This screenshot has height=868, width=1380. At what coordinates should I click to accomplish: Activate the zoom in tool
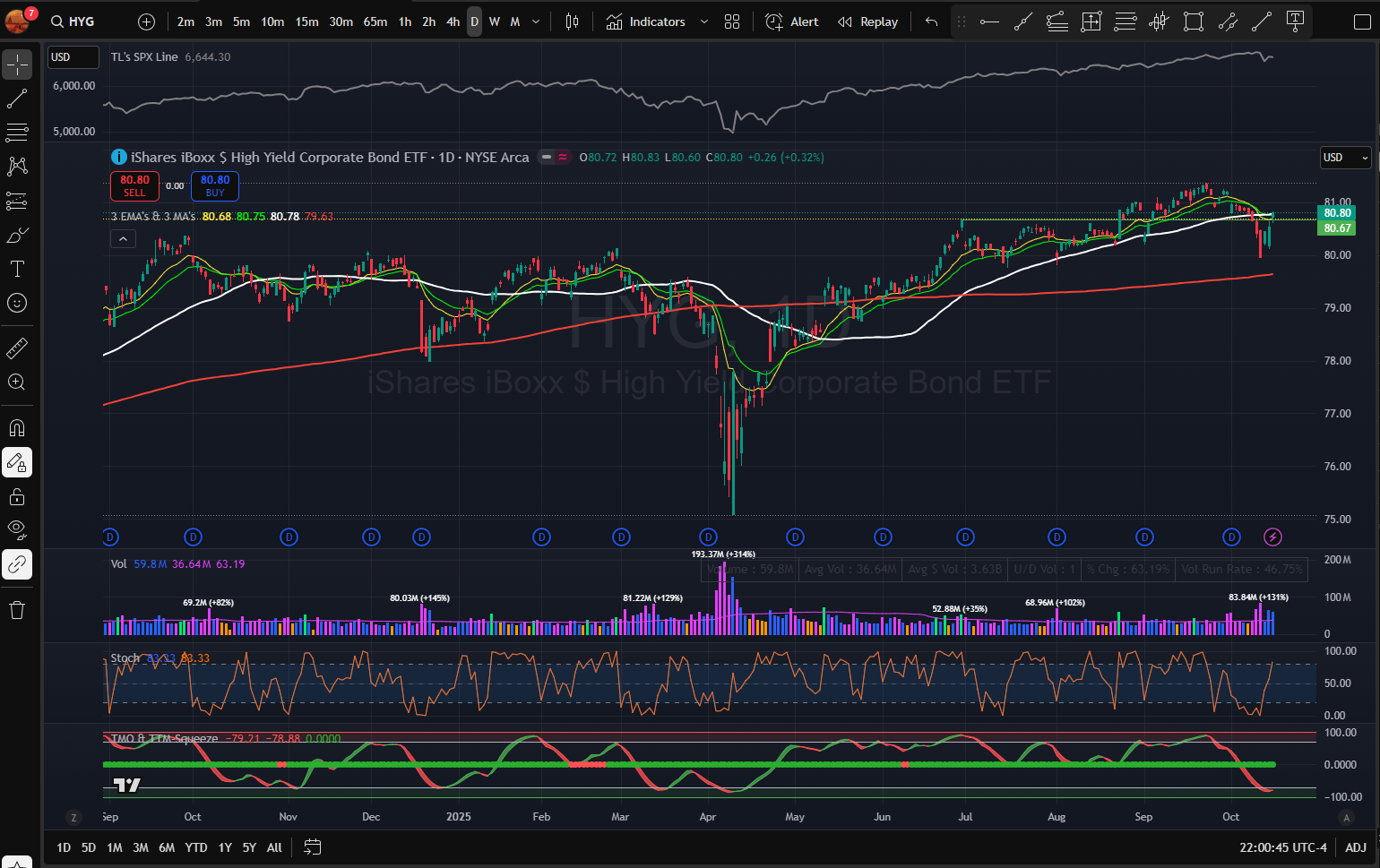click(17, 382)
